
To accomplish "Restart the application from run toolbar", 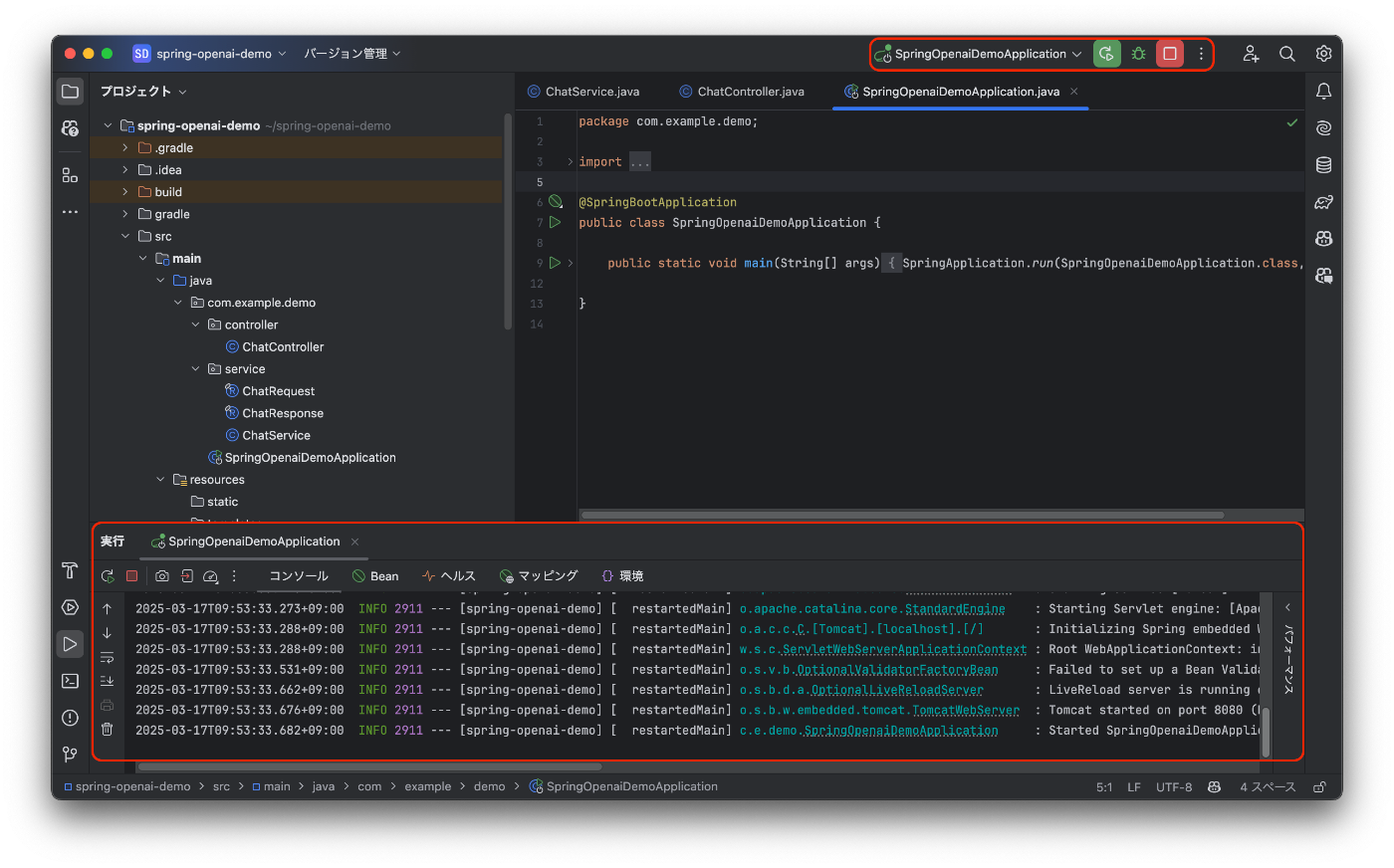I will click(x=108, y=575).
